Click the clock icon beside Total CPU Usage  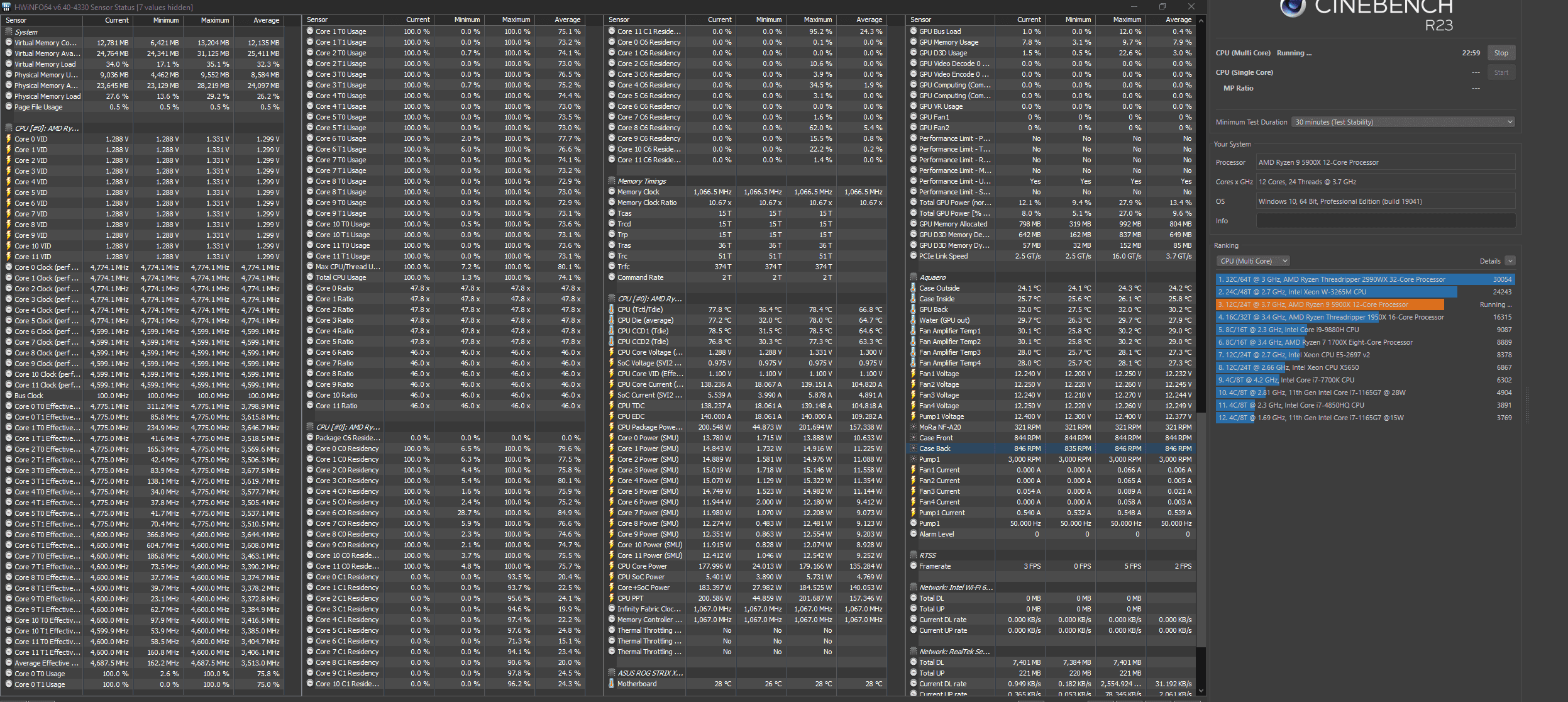310,277
